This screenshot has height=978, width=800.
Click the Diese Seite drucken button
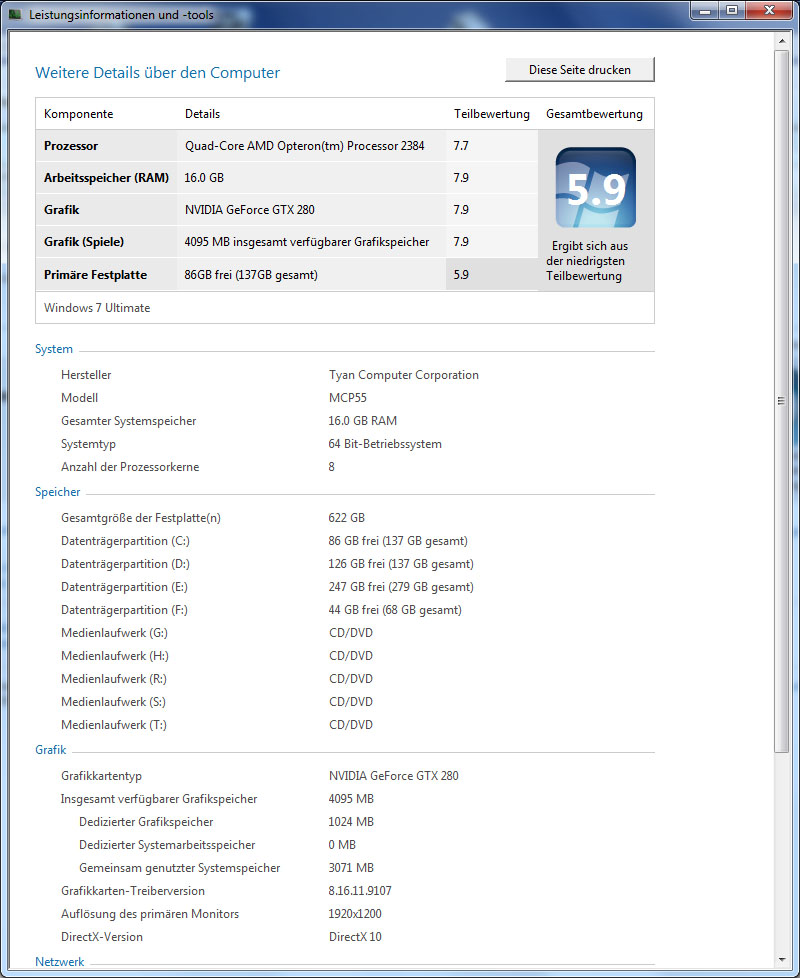pos(579,69)
